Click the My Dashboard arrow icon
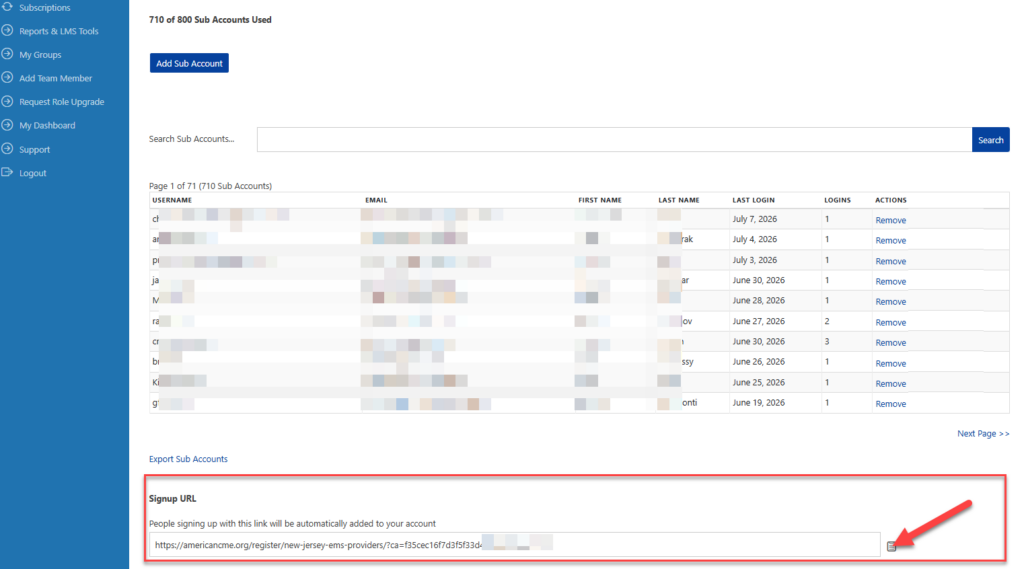Image resolution: width=1024 pixels, height=569 pixels. [x=7, y=125]
